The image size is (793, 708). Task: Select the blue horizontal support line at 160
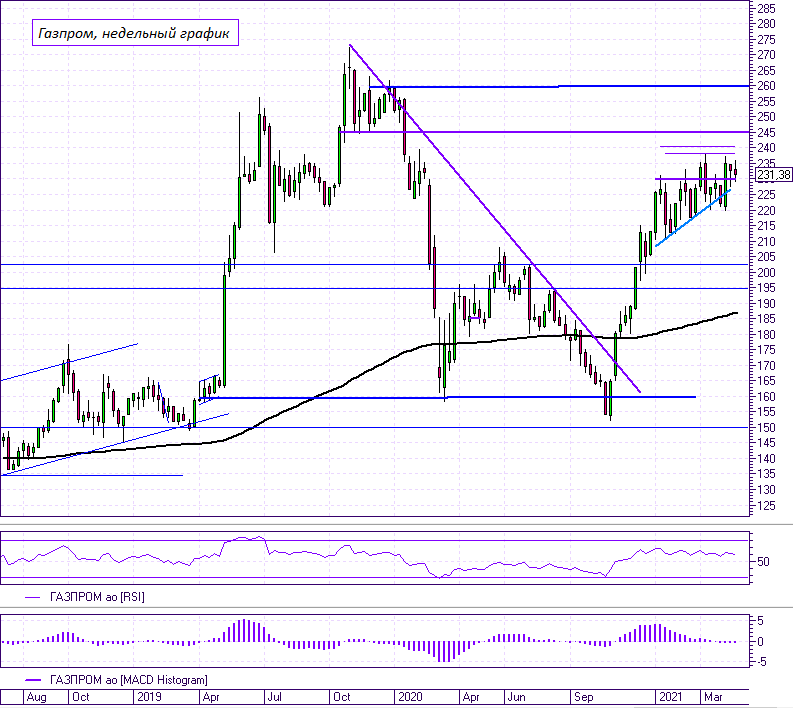(448, 397)
